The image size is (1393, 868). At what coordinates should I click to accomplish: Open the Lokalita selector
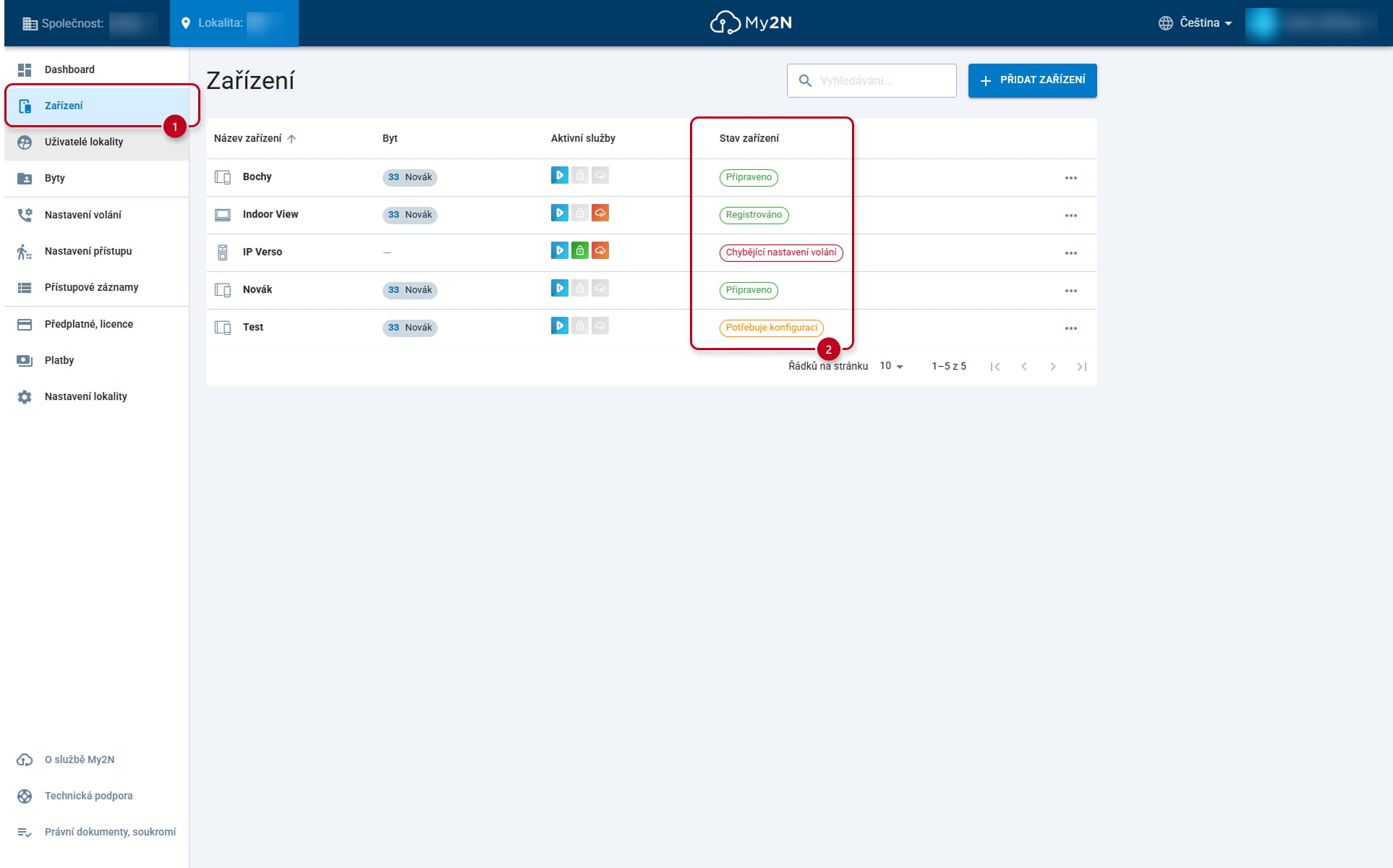[x=234, y=23]
